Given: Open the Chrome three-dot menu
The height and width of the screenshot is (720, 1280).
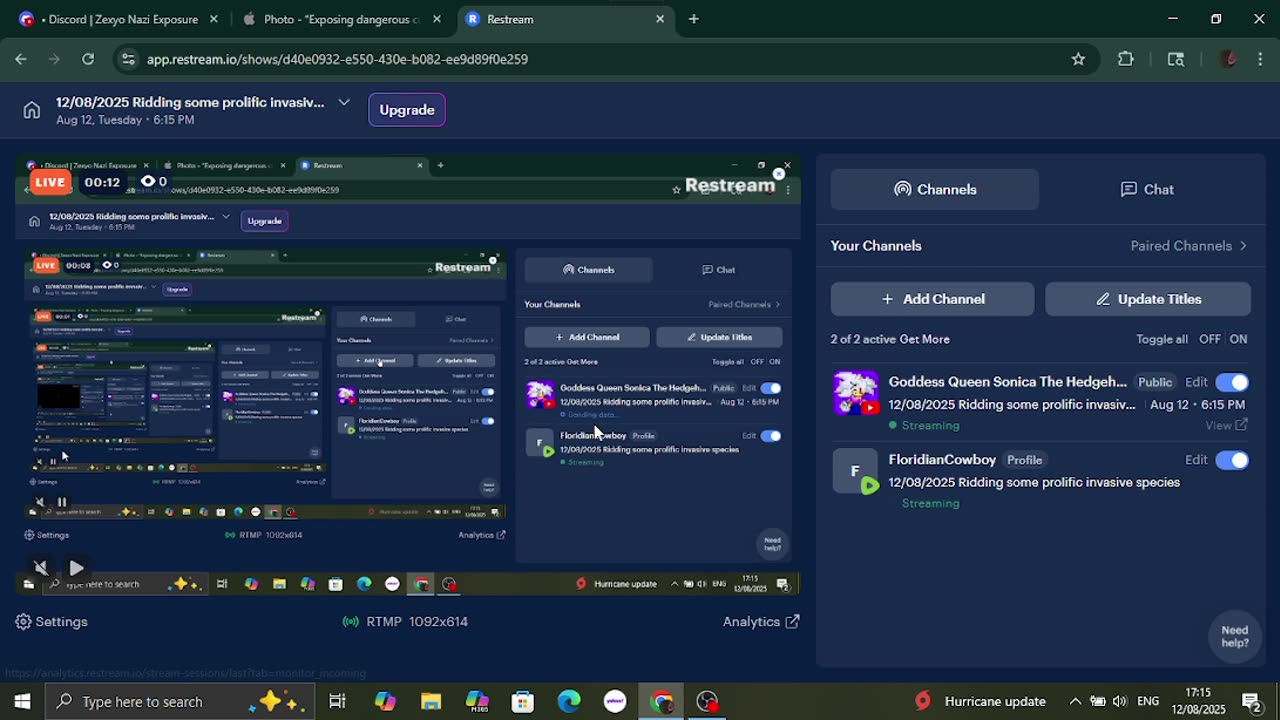Looking at the screenshot, I should (1259, 59).
